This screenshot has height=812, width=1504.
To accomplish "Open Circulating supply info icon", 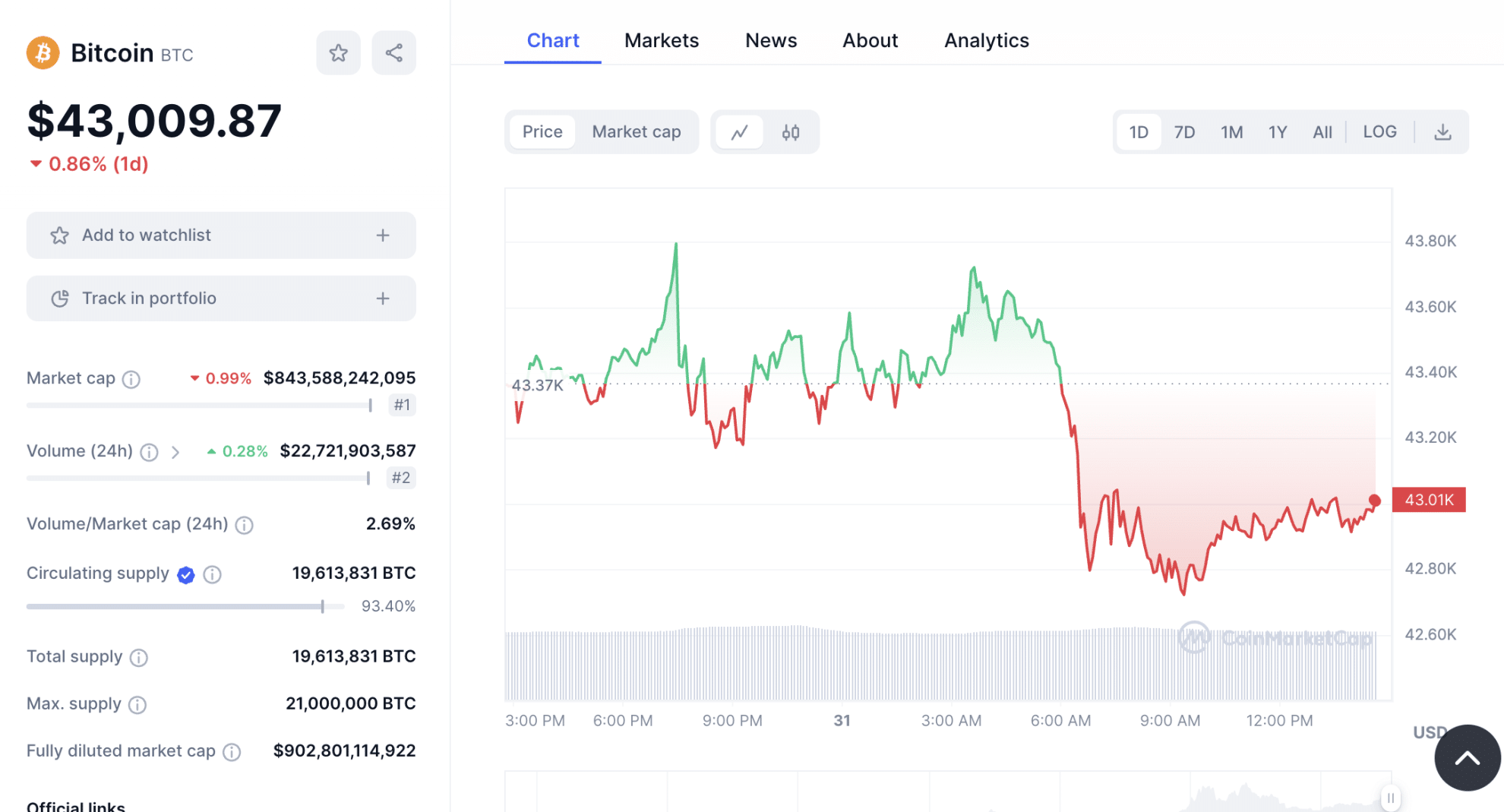I will (x=213, y=575).
